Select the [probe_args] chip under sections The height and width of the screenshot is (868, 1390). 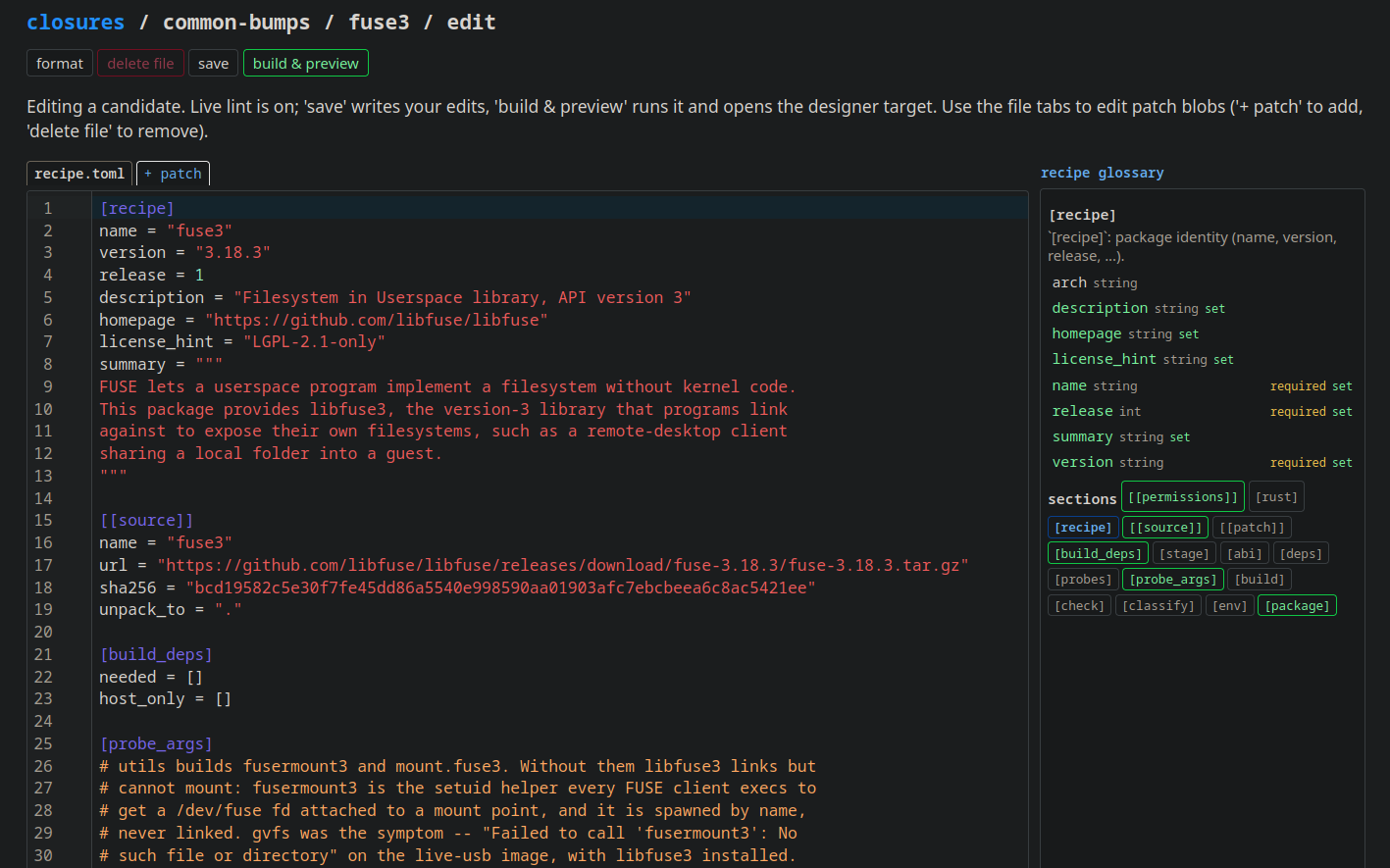click(1173, 580)
